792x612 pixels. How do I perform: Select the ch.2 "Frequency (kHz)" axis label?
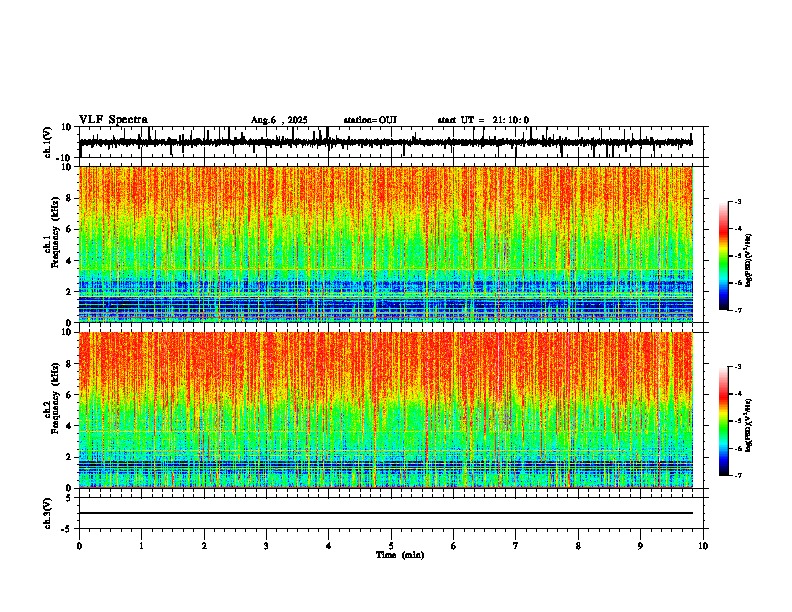coord(56,398)
